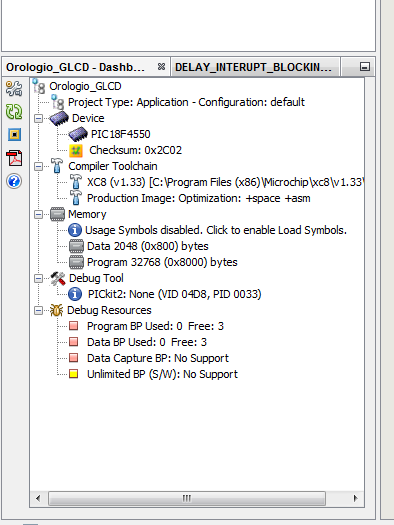Click the Checksum icon
Image resolution: width=394 pixels, height=525 pixels.
(x=76, y=151)
